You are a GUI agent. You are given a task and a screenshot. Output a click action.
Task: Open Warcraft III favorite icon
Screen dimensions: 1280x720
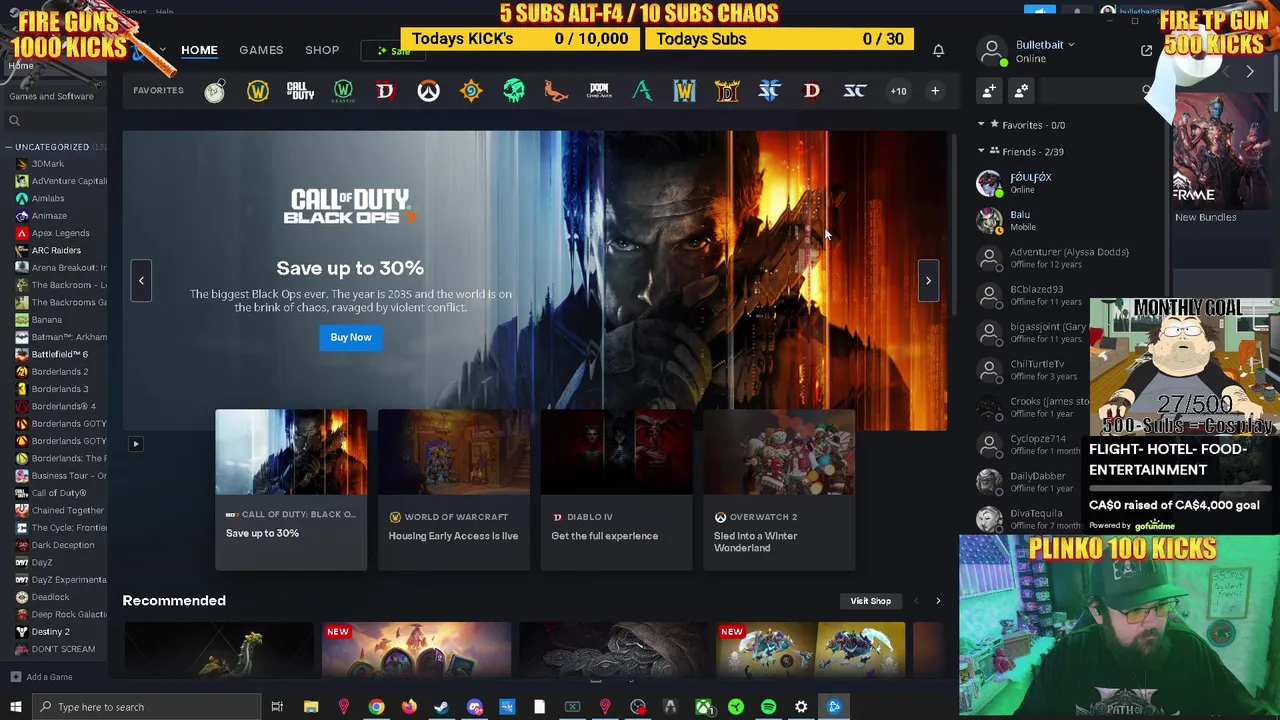[684, 91]
